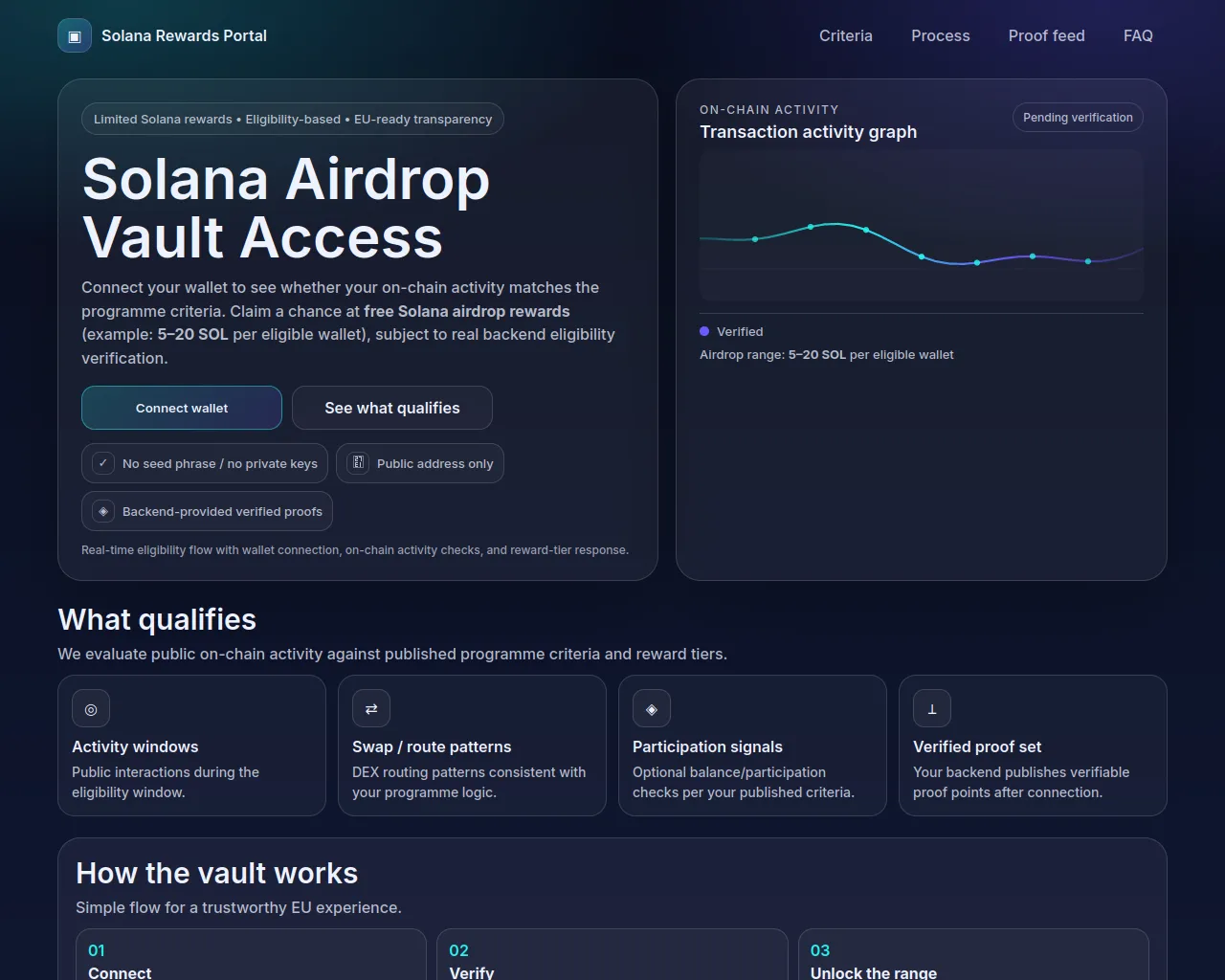1225x980 pixels.
Task: Select the Activity windows card title
Action: click(x=135, y=746)
